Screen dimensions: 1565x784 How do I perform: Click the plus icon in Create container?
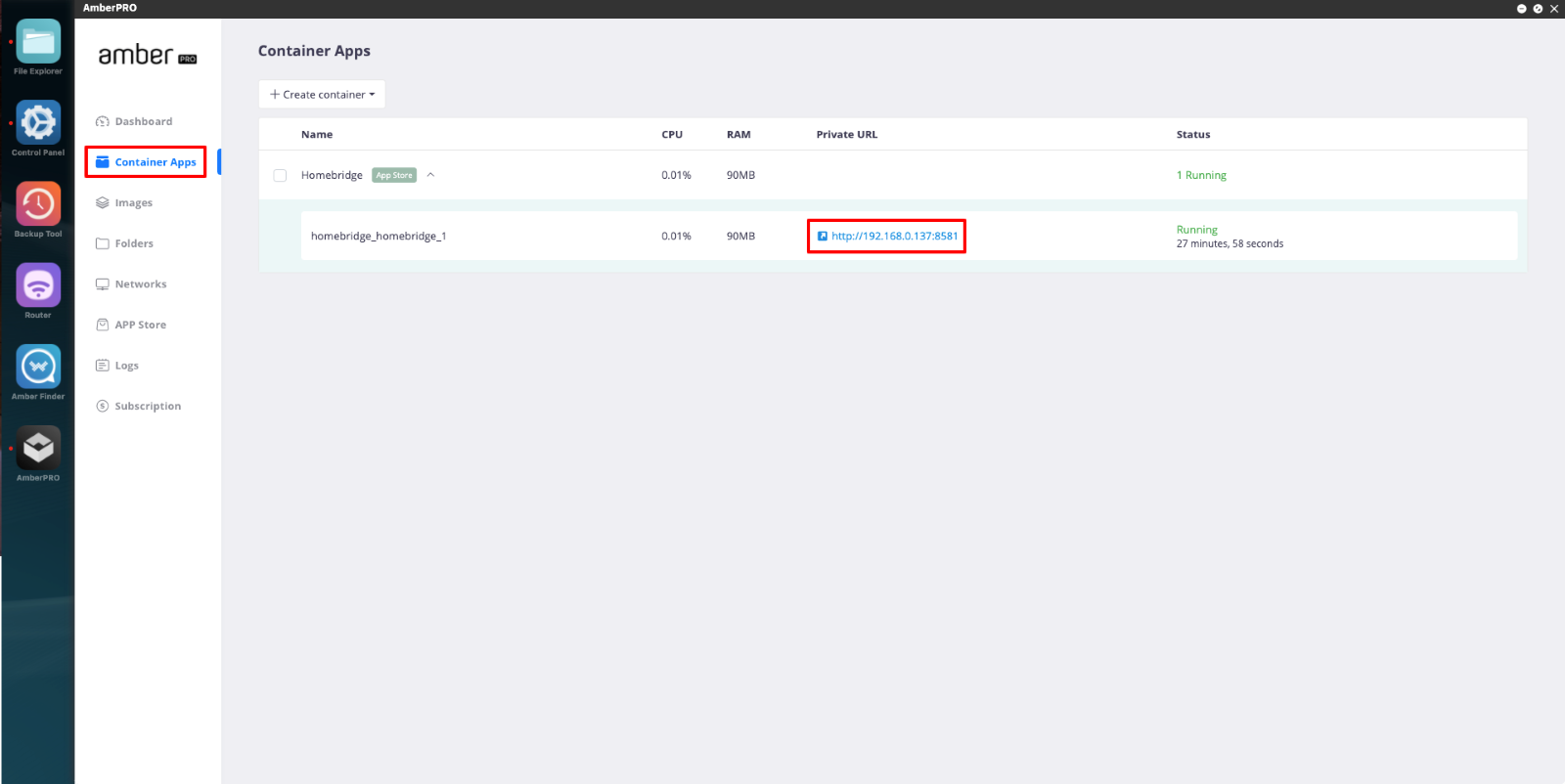tap(275, 95)
